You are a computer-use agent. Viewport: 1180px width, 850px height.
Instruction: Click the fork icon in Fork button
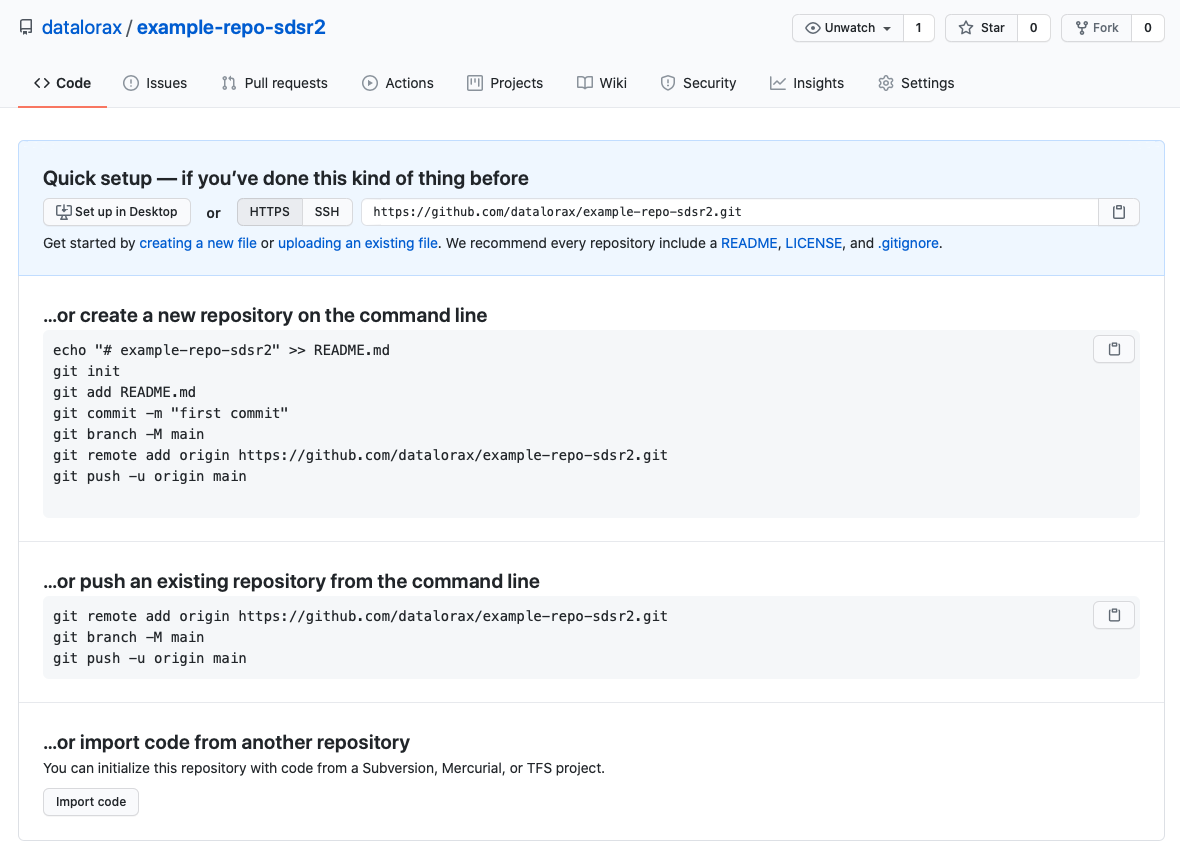[1081, 28]
